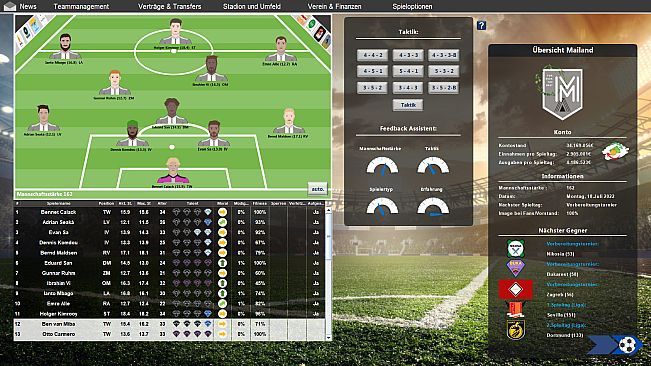This screenshot has height=366, width=651.
Task: Click the Mannschaftsstärke feedback gauge
Action: 382,165
